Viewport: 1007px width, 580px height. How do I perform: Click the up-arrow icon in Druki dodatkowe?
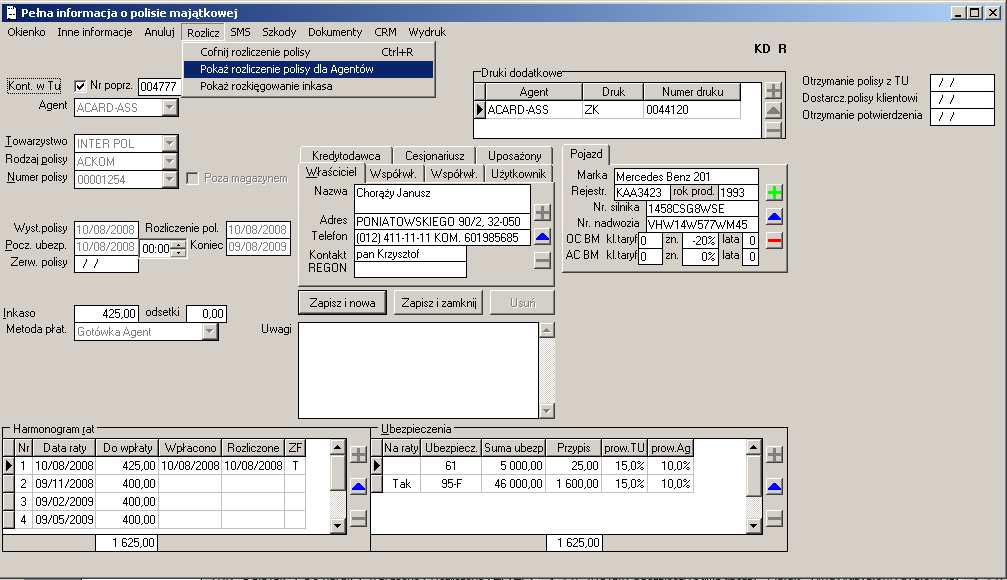pos(774,110)
